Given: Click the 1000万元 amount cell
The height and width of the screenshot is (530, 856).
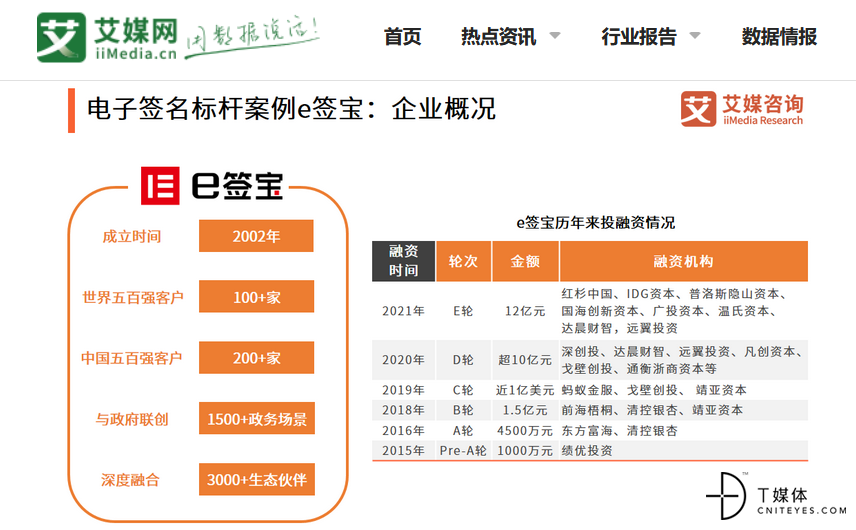Looking at the screenshot, I should click(525, 451).
